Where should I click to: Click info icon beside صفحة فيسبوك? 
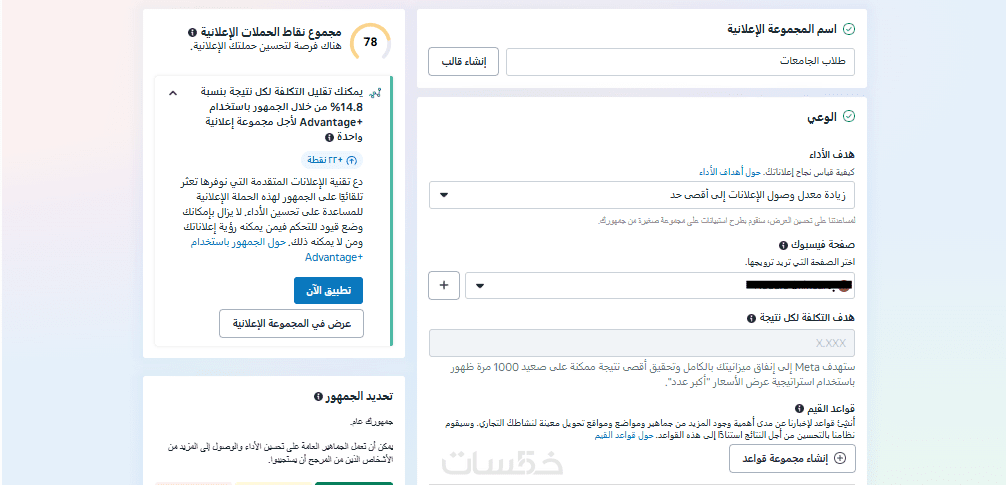pyautogui.click(x=783, y=246)
